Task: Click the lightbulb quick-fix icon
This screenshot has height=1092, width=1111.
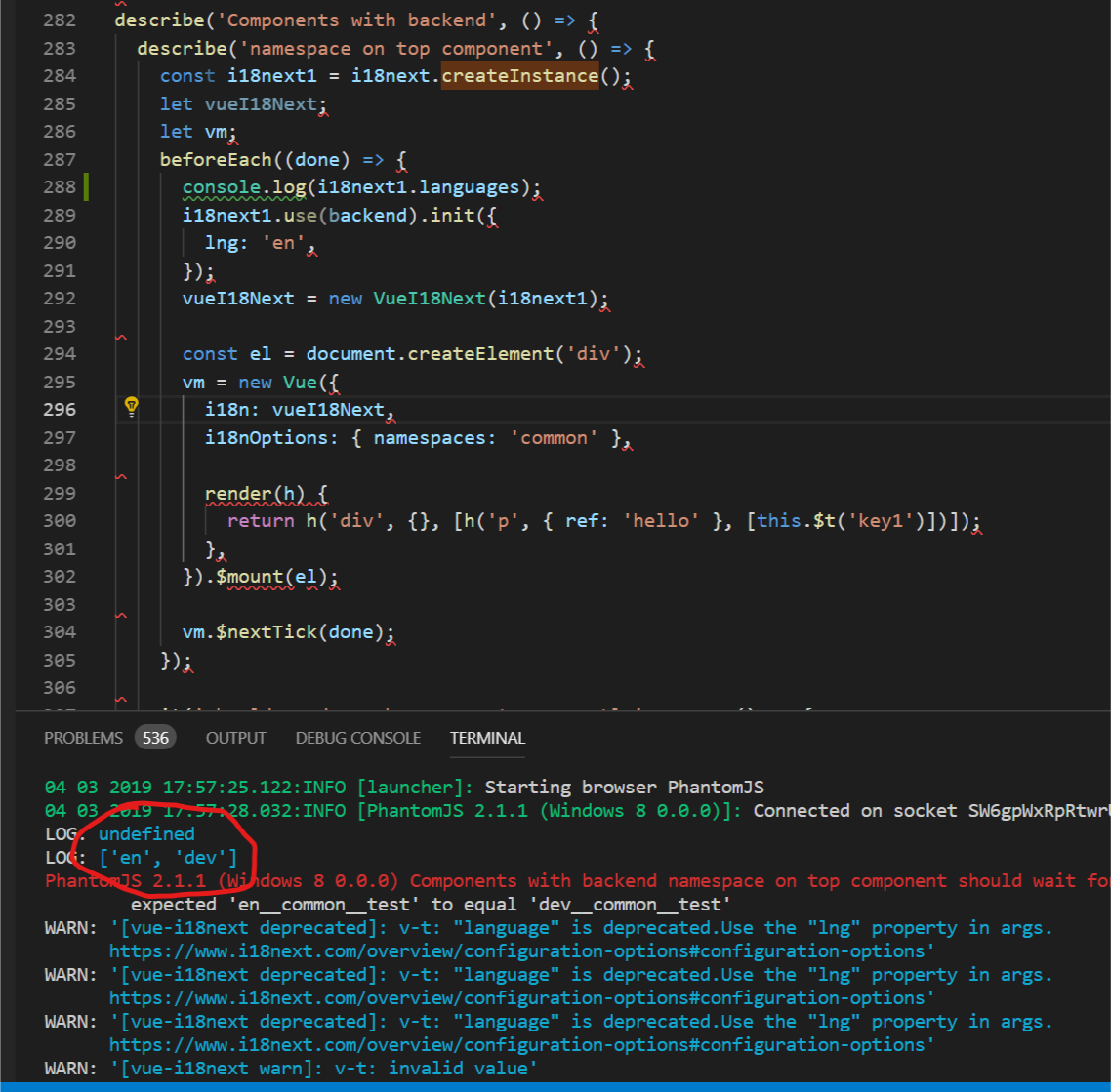Action: click(131, 407)
